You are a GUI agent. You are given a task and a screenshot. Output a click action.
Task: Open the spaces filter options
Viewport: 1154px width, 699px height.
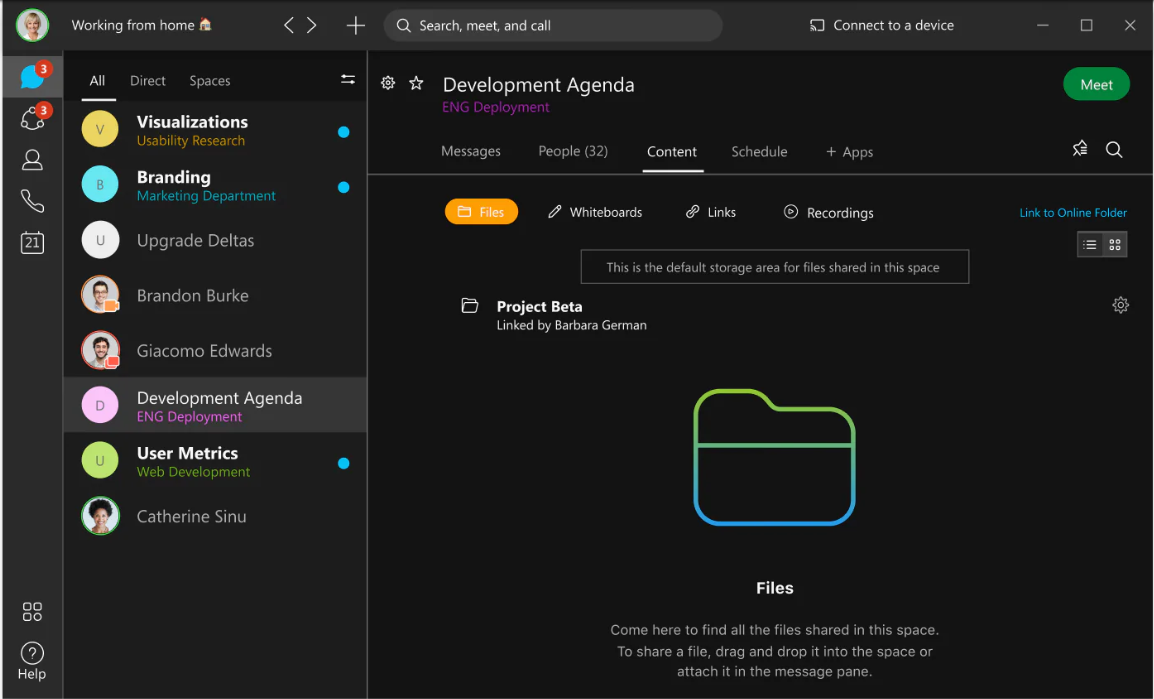[347, 77]
